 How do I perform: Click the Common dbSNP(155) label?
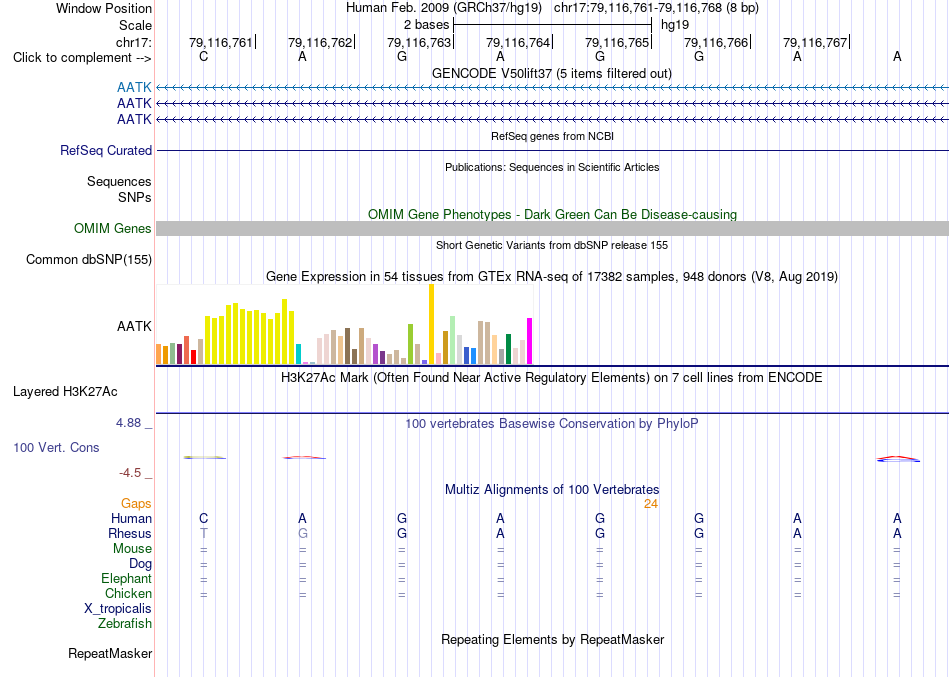[89, 259]
